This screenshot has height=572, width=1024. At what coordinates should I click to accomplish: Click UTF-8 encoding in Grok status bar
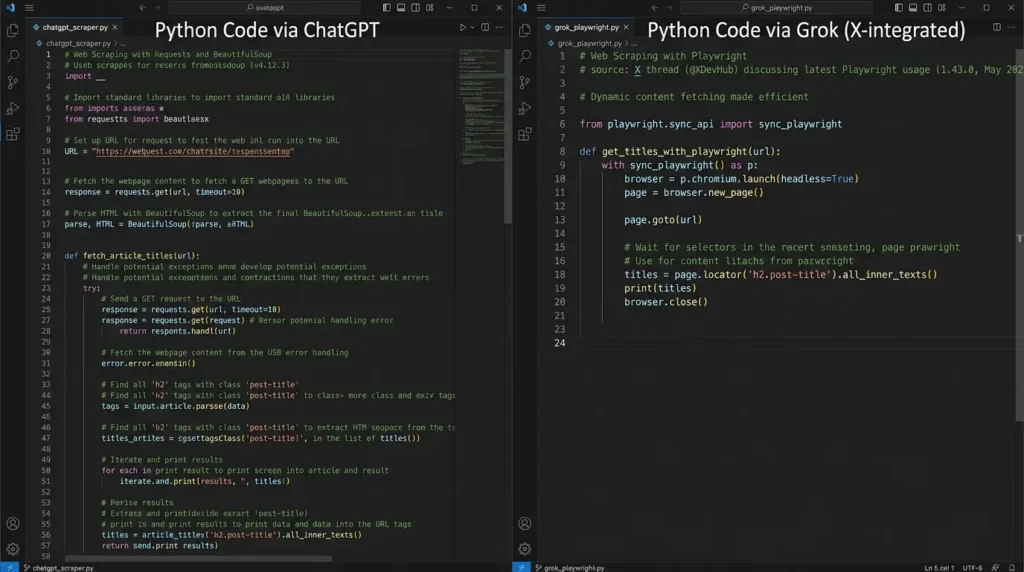(972, 567)
